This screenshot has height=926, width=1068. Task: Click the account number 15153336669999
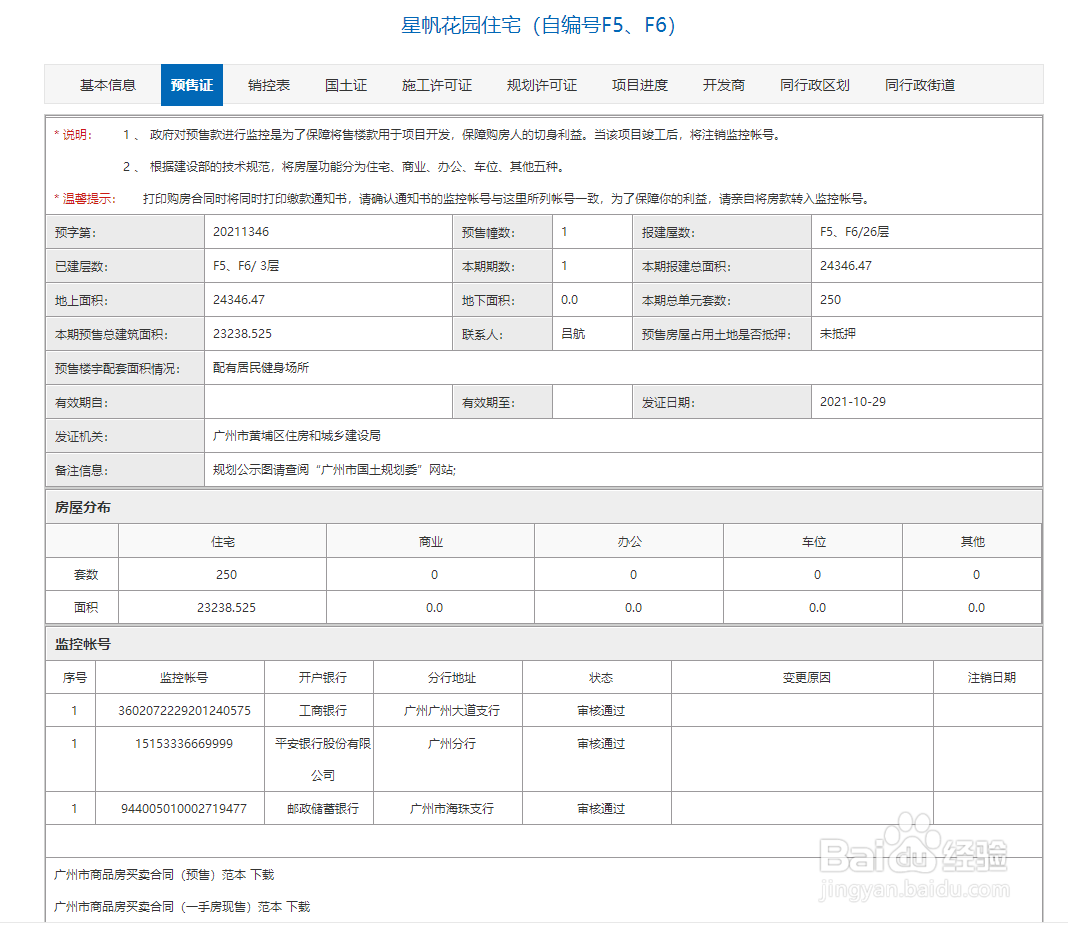click(184, 744)
